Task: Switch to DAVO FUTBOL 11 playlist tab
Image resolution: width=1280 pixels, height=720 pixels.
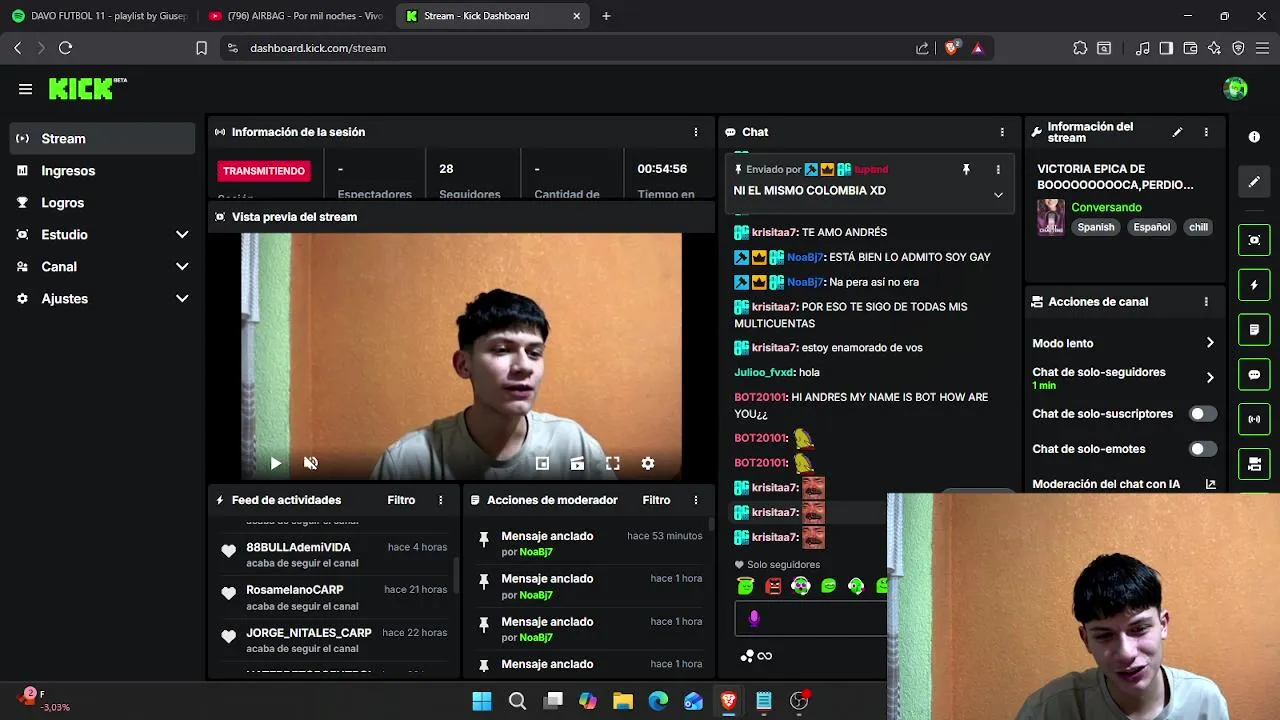Action: tap(98, 16)
